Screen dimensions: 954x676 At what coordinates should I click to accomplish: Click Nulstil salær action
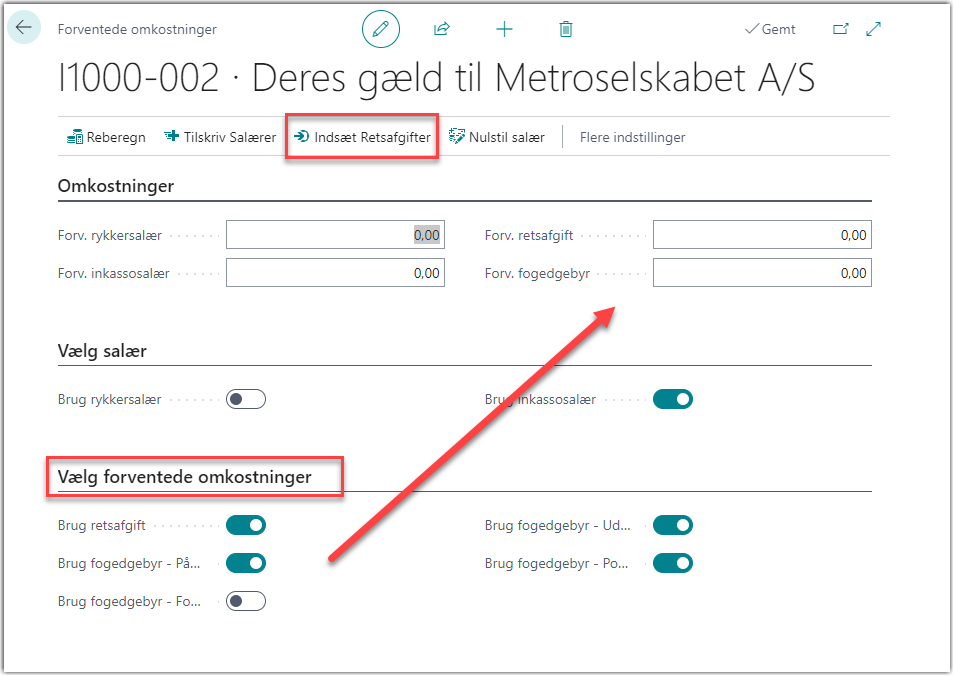[x=497, y=137]
